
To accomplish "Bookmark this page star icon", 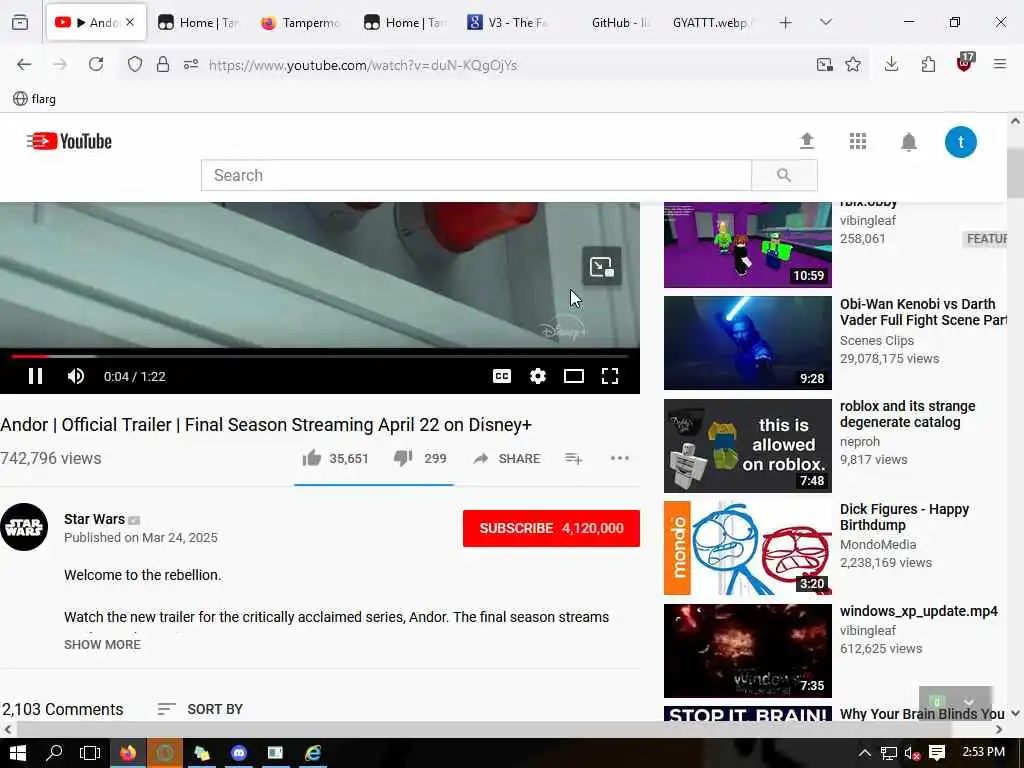I will [x=853, y=64].
